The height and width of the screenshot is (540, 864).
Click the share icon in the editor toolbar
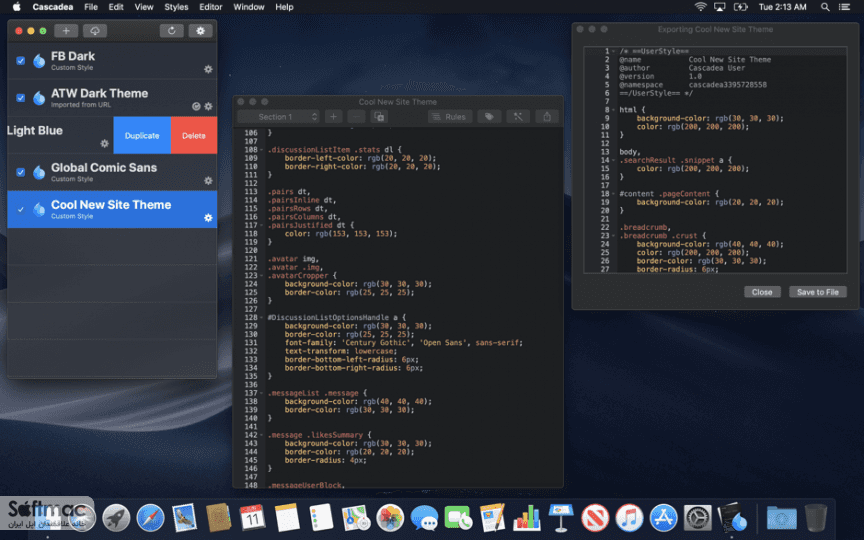(547, 116)
